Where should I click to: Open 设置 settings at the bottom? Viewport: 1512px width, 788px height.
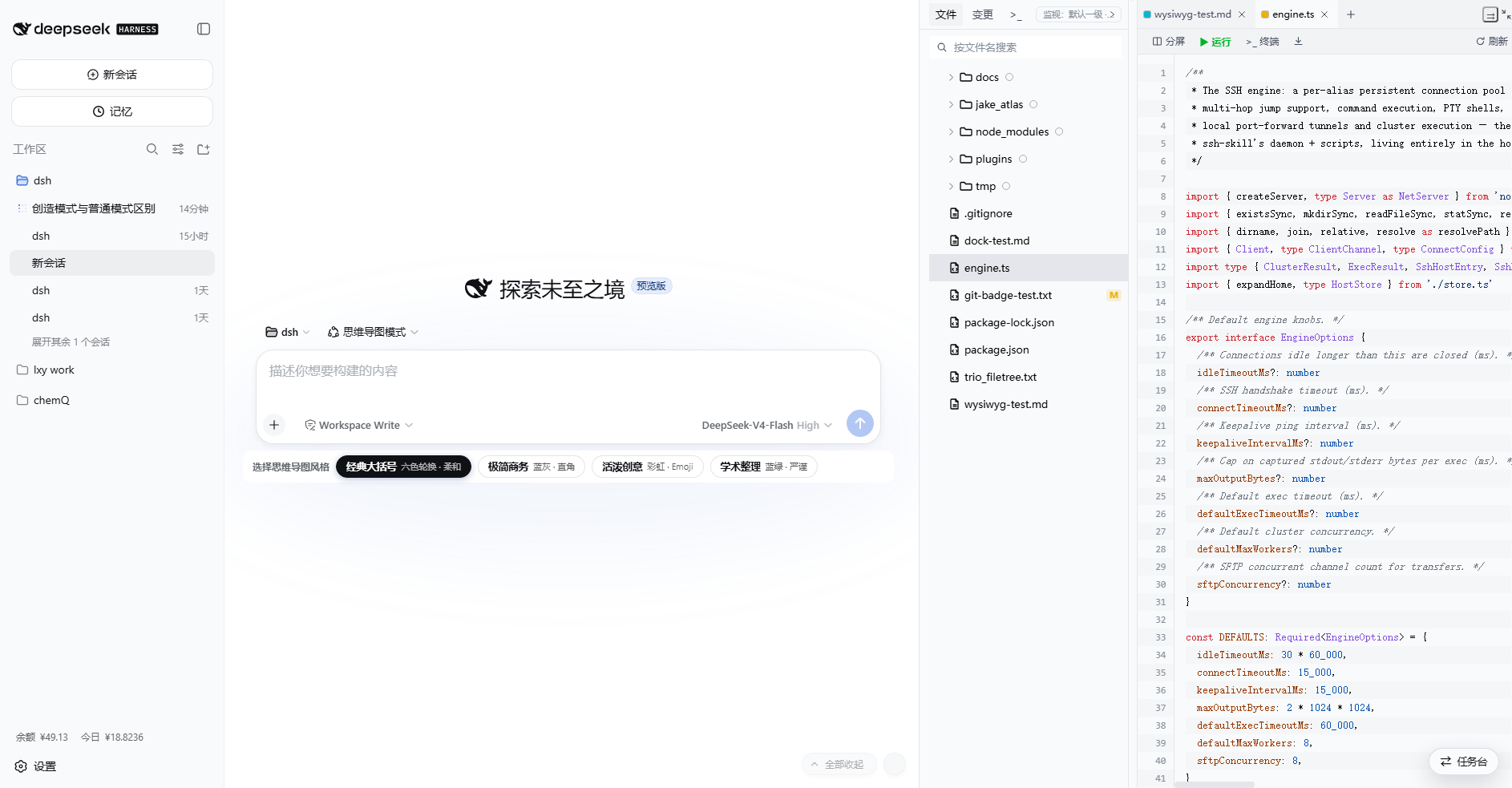pyautogui.click(x=36, y=766)
